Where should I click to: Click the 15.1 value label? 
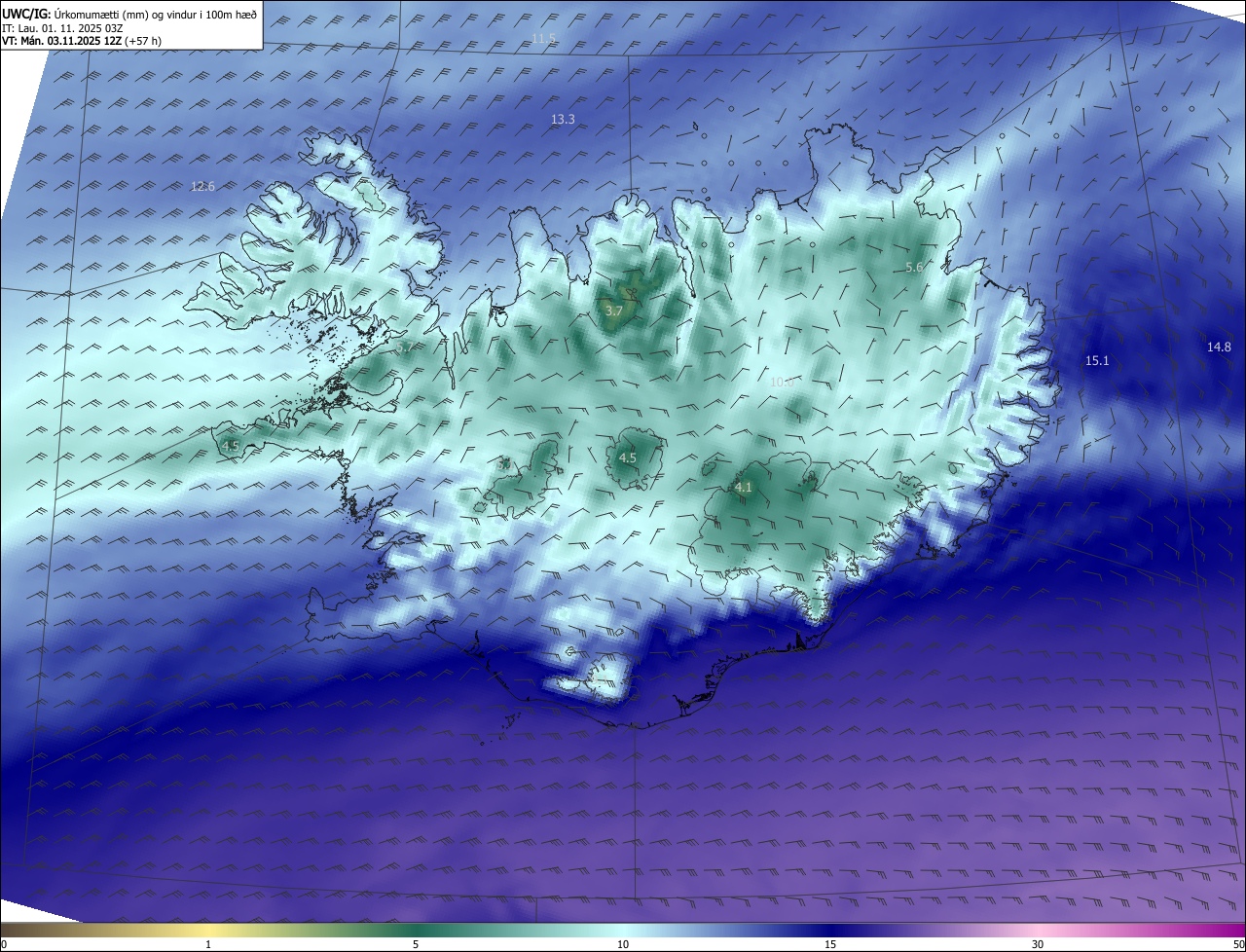[x=1097, y=360]
